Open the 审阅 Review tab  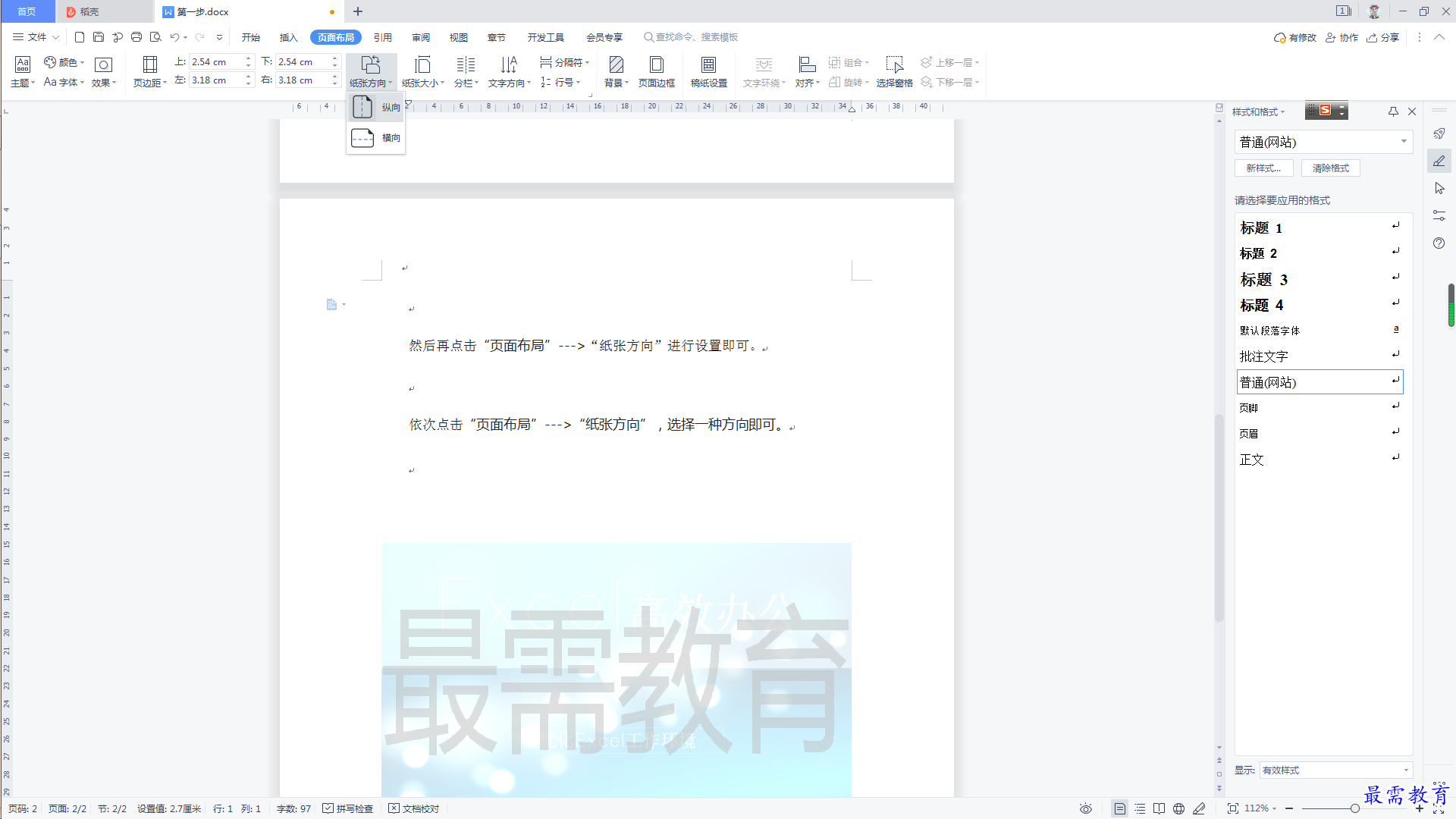click(421, 37)
